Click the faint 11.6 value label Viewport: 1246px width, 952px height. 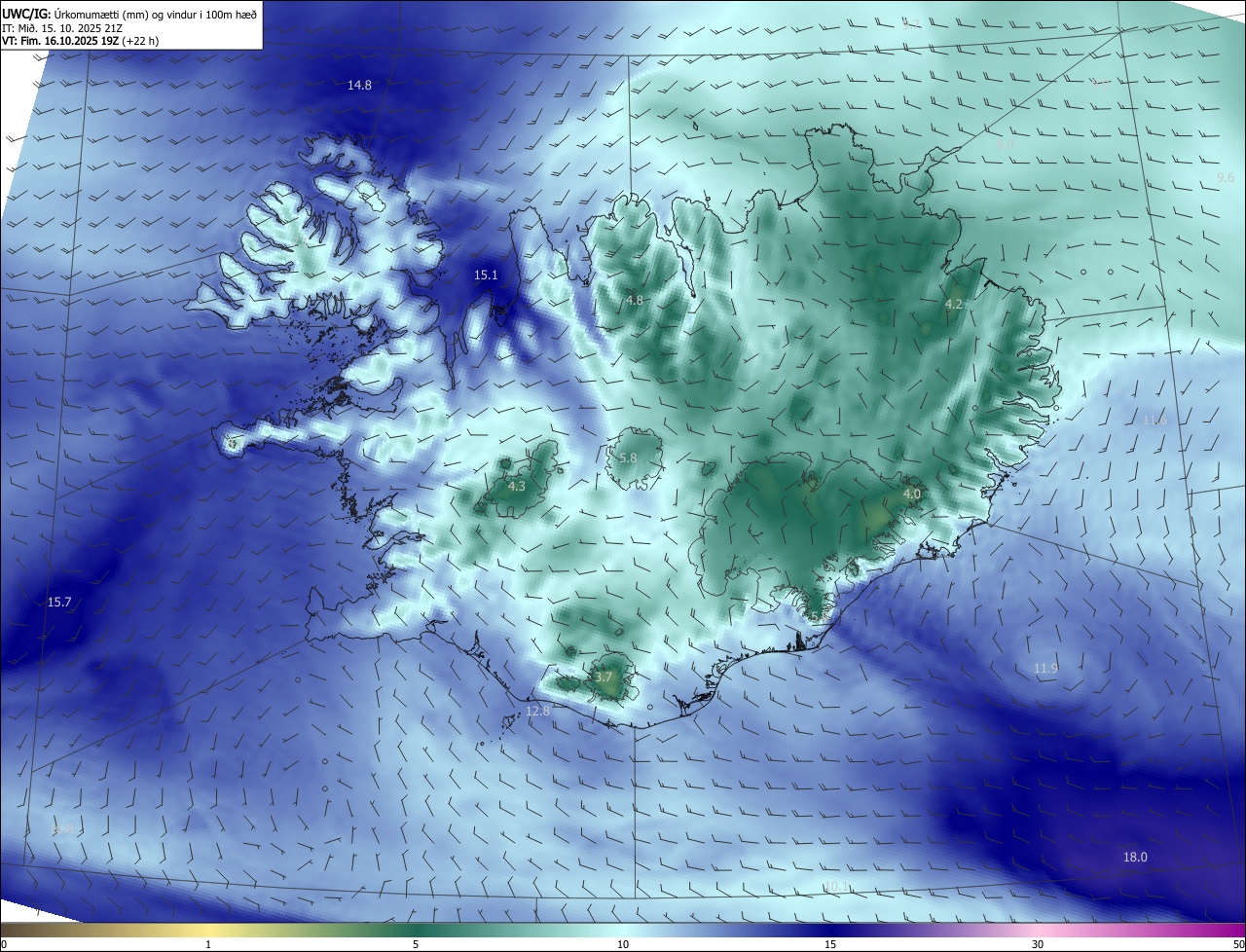(1154, 420)
